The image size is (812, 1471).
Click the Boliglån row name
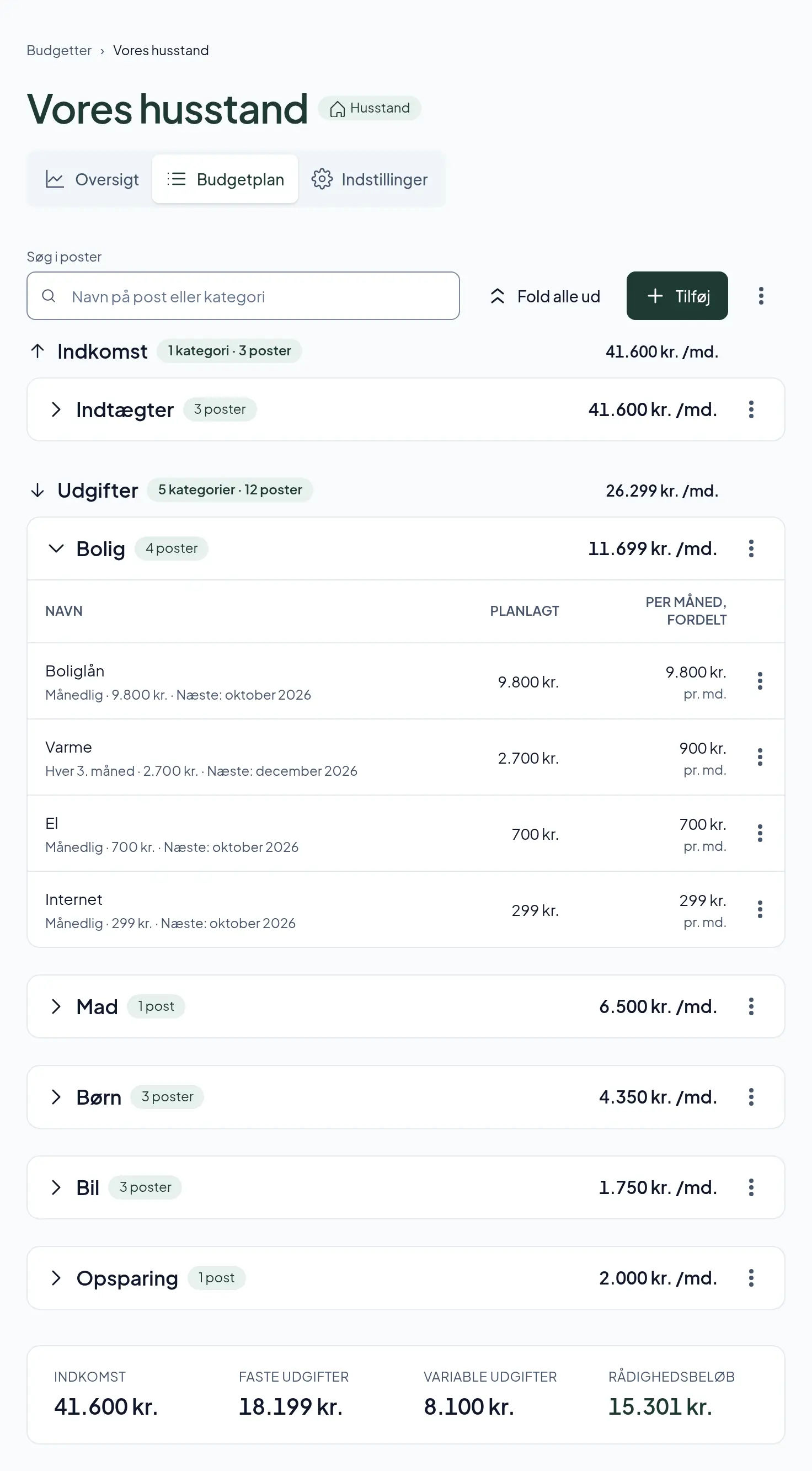point(75,671)
